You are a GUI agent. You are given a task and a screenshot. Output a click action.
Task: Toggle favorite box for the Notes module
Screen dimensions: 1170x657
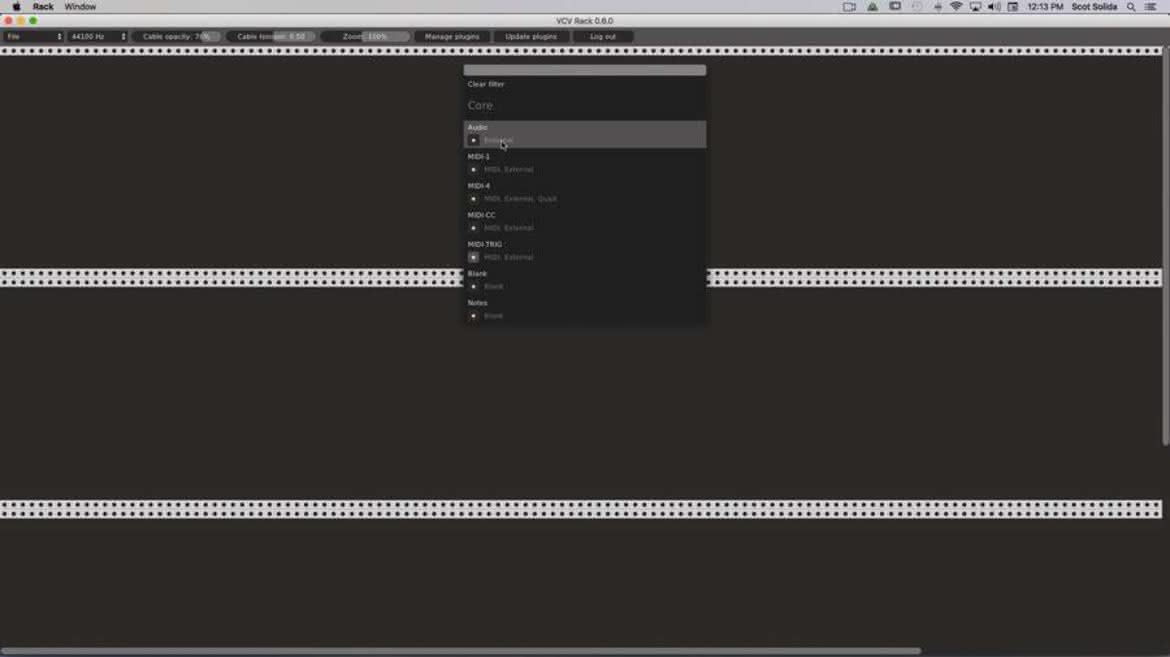click(x=473, y=316)
